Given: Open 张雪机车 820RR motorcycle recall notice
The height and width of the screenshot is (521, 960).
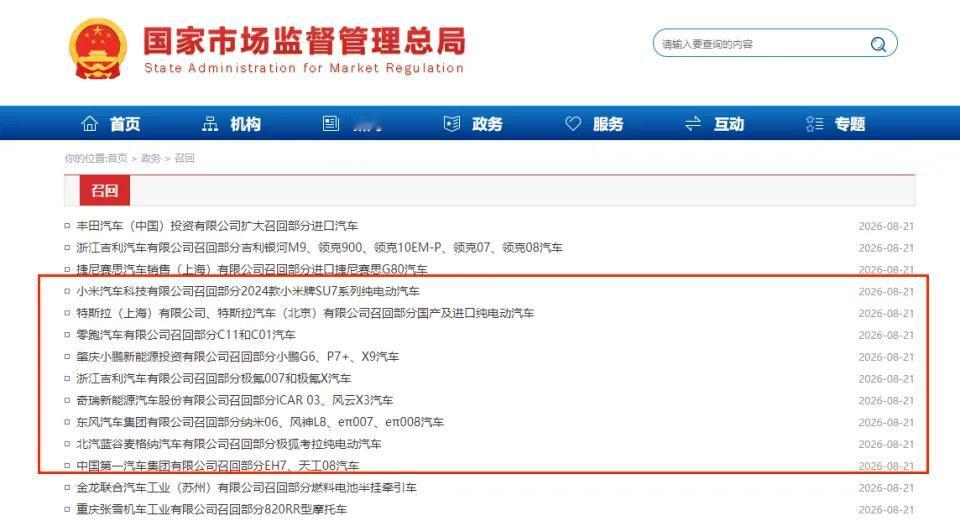Looking at the screenshot, I should pos(211,509).
